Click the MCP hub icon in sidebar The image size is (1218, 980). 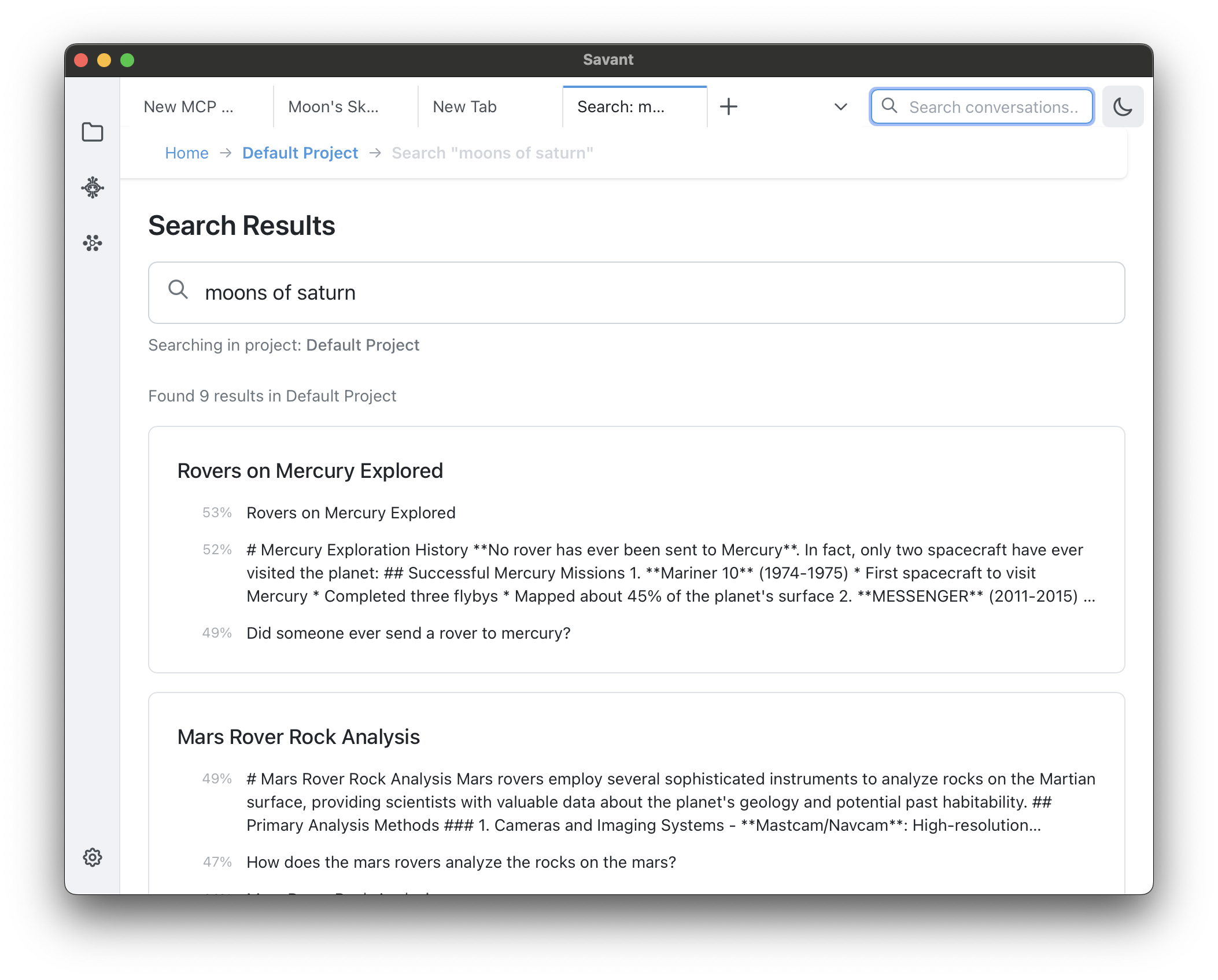(x=93, y=187)
